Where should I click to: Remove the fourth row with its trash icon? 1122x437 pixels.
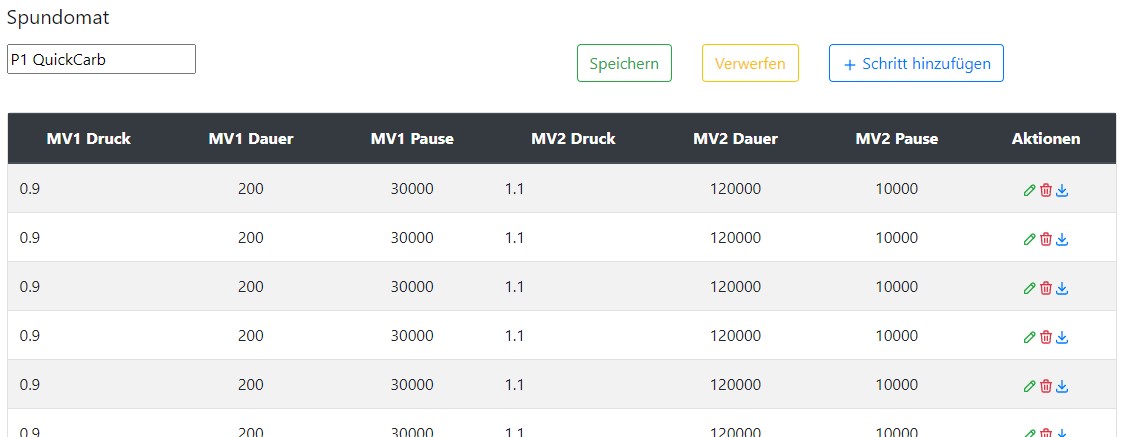point(1046,337)
